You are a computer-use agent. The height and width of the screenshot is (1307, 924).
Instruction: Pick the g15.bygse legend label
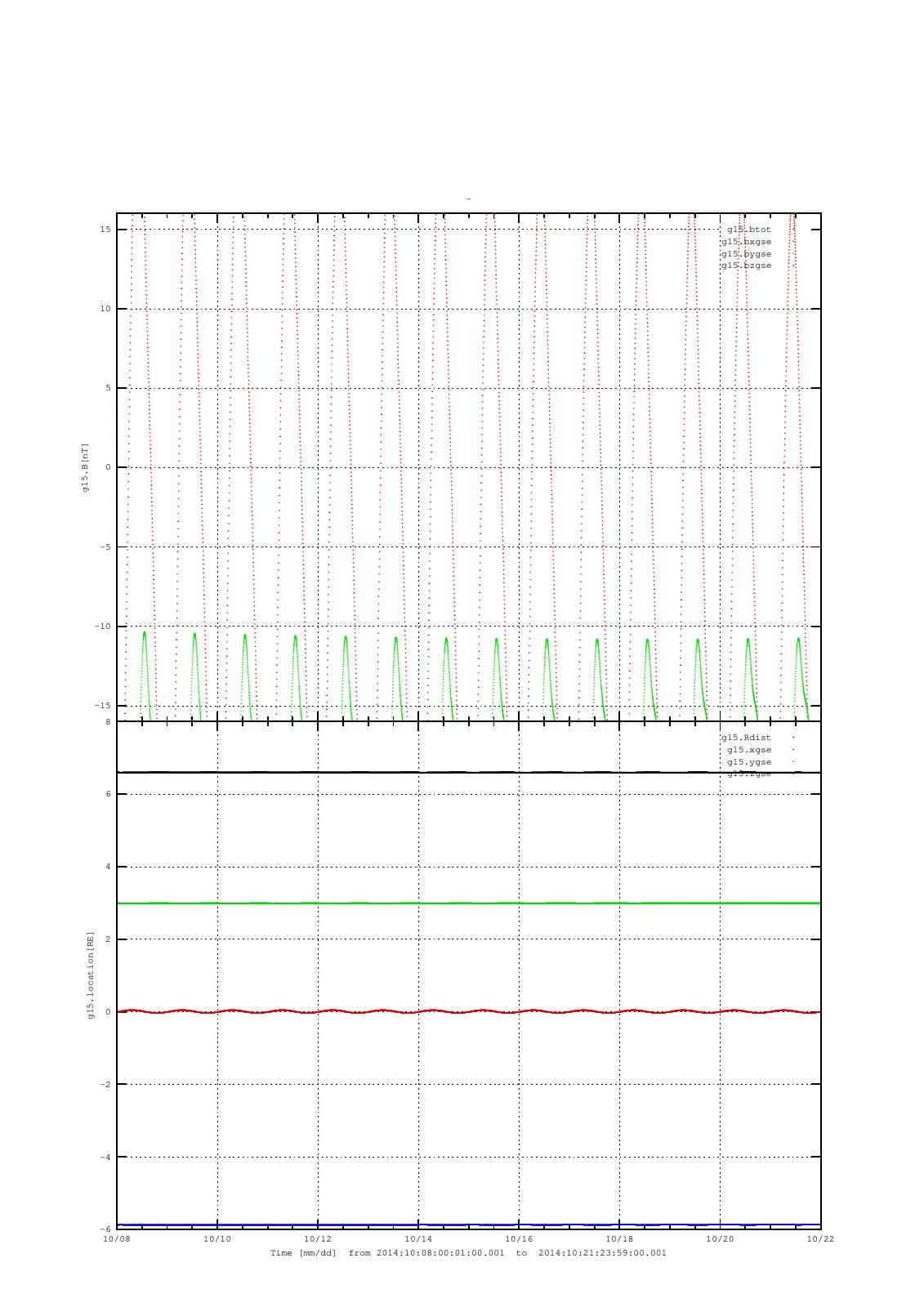[746, 253]
